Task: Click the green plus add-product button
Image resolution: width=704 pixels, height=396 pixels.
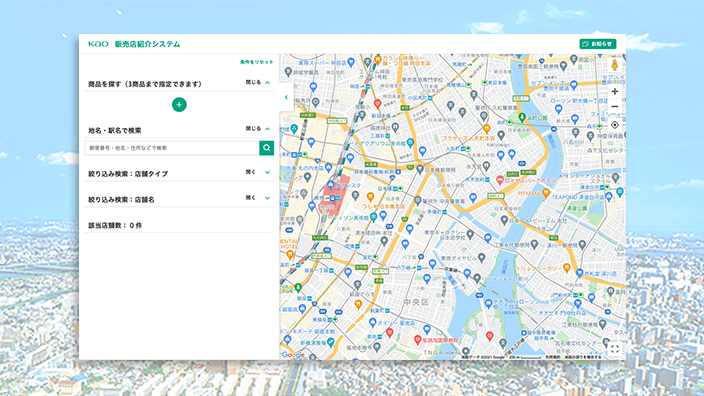Action: coord(179,105)
